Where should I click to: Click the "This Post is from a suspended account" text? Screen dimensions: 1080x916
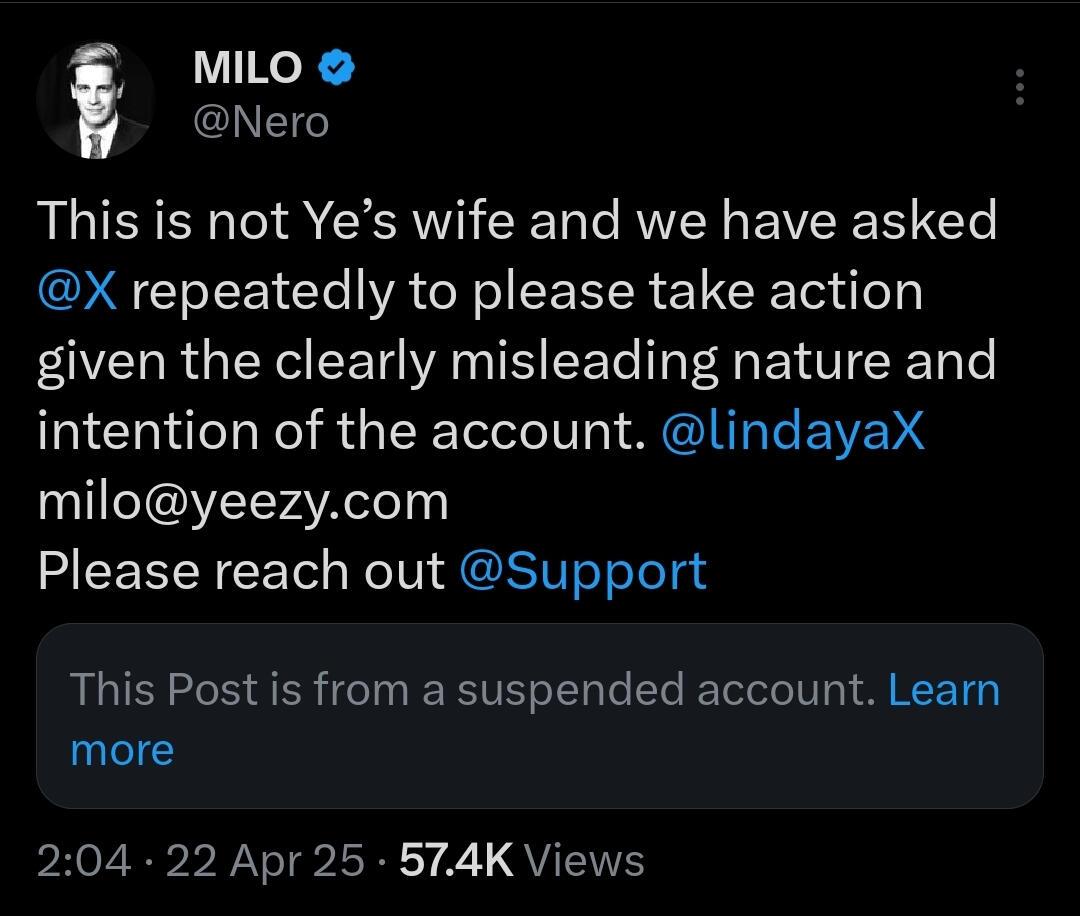point(472,690)
